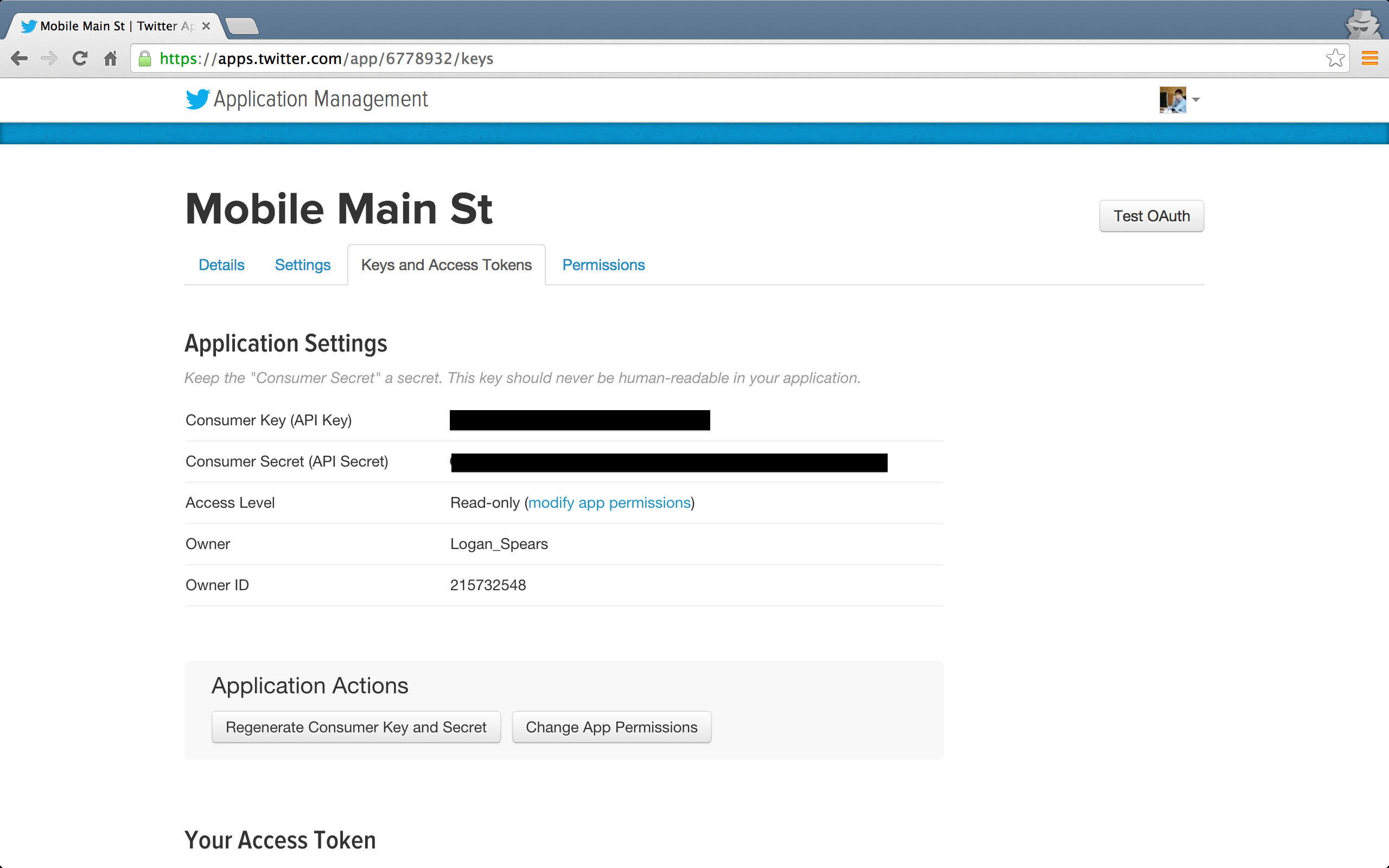Click the browser back arrow
1389x868 pixels.
pyautogui.click(x=19, y=59)
